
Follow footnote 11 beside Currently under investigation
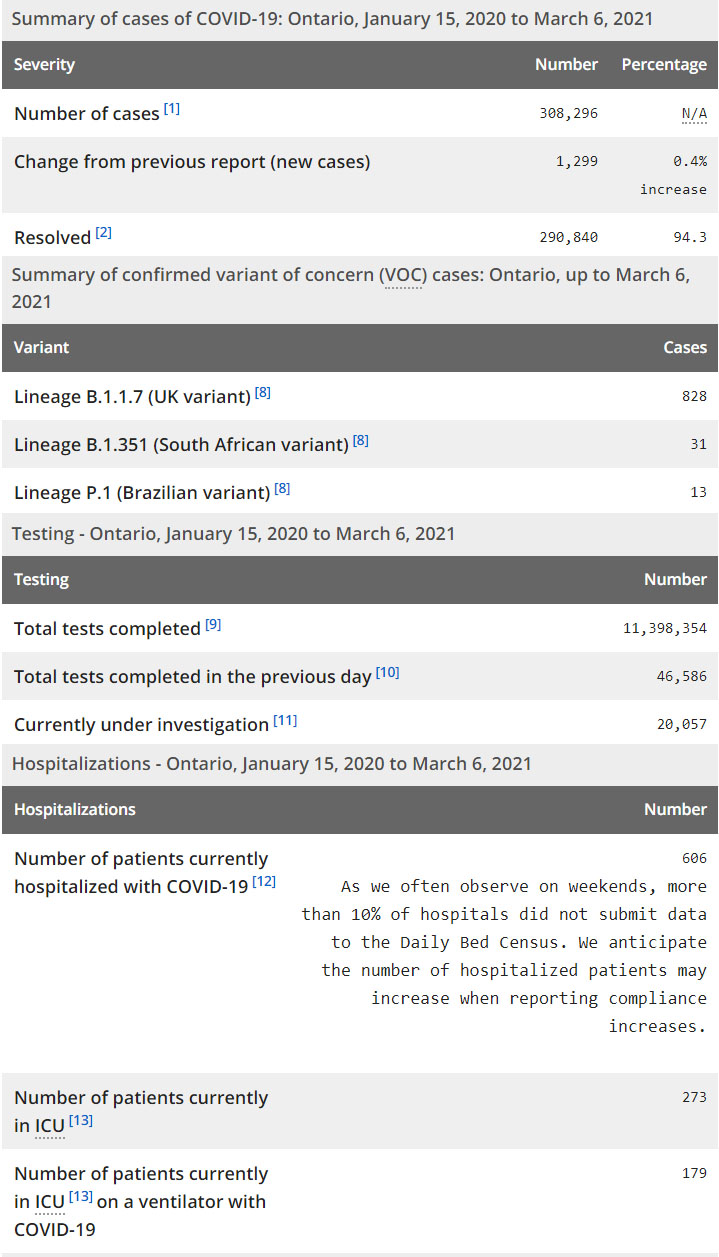pyautogui.click(x=285, y=721)
